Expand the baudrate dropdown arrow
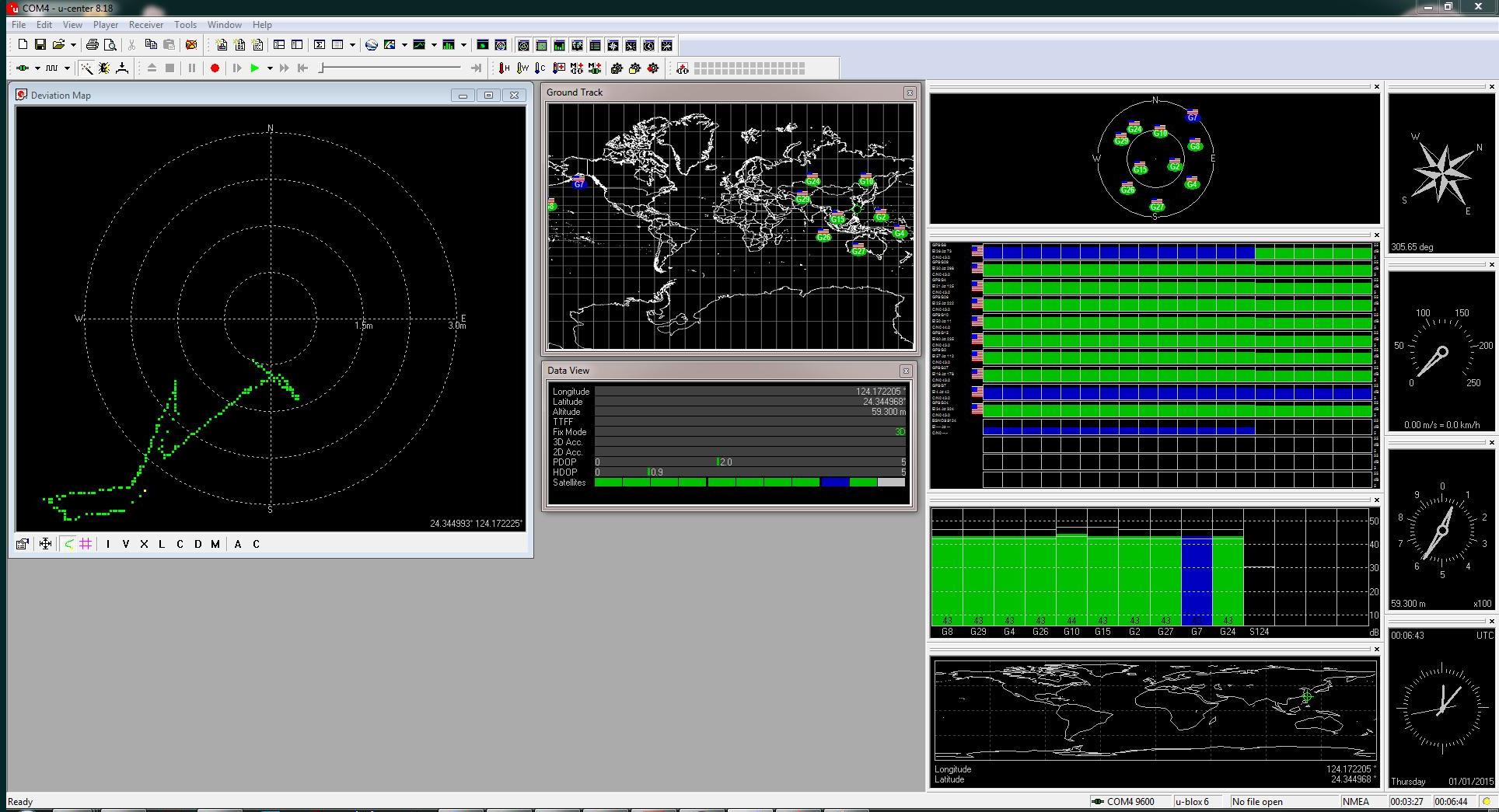The image size is (1499, 812). click(x=67, y=68)
